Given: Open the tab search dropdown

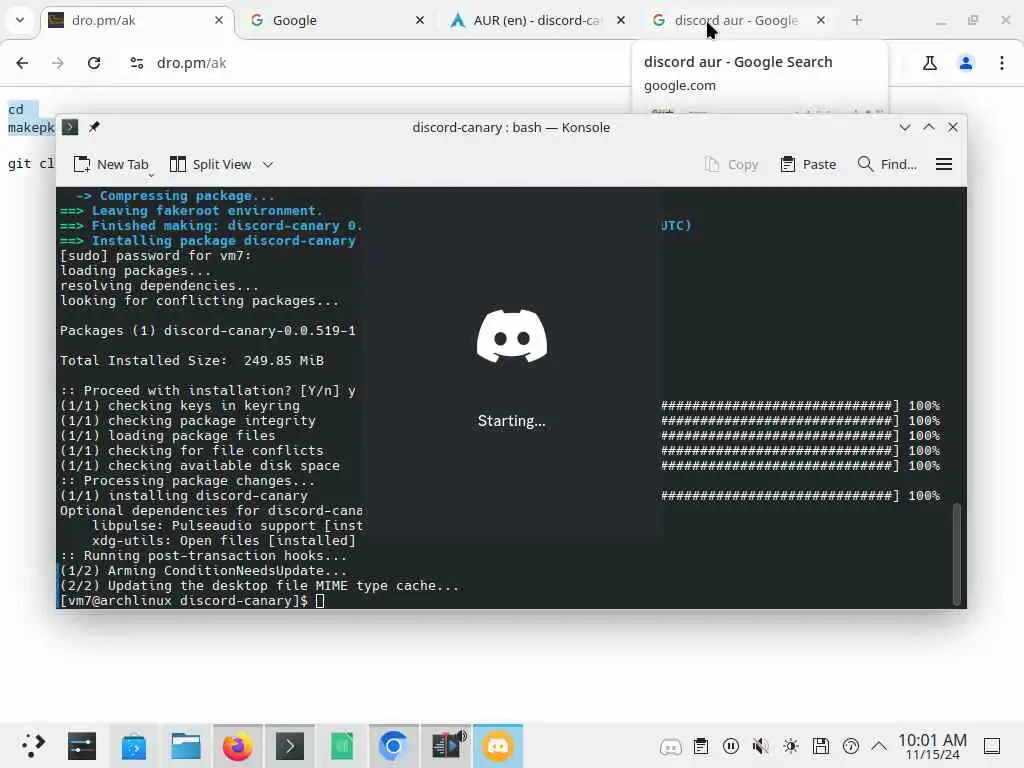Looking at the screenshot, I should click(20, 20).
